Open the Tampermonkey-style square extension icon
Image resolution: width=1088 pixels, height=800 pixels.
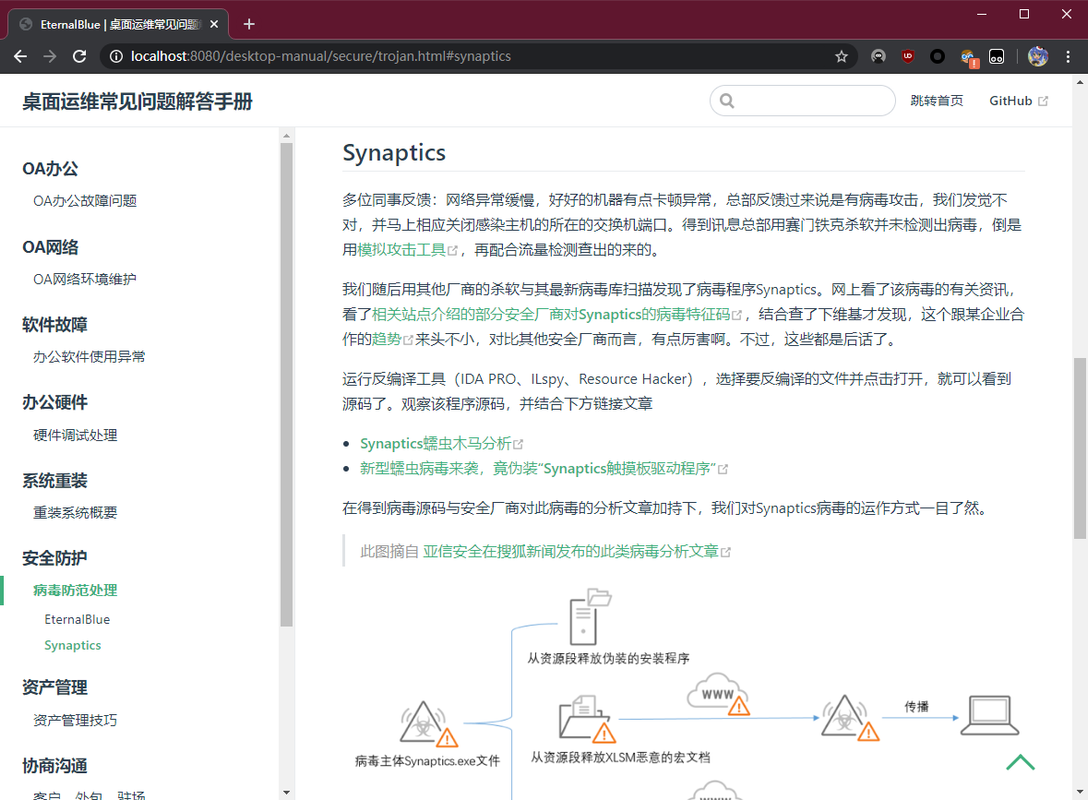[x=996, y=56]
